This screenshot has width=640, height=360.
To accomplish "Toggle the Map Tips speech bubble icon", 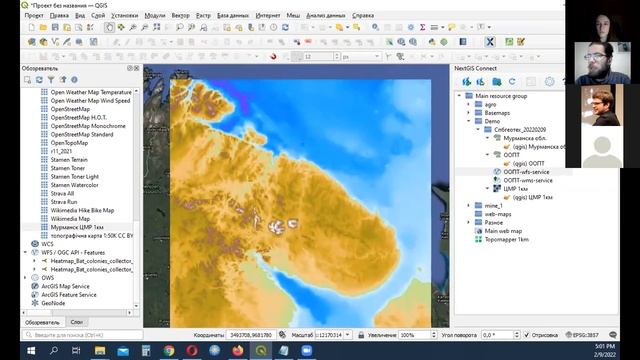I will 451,27.
